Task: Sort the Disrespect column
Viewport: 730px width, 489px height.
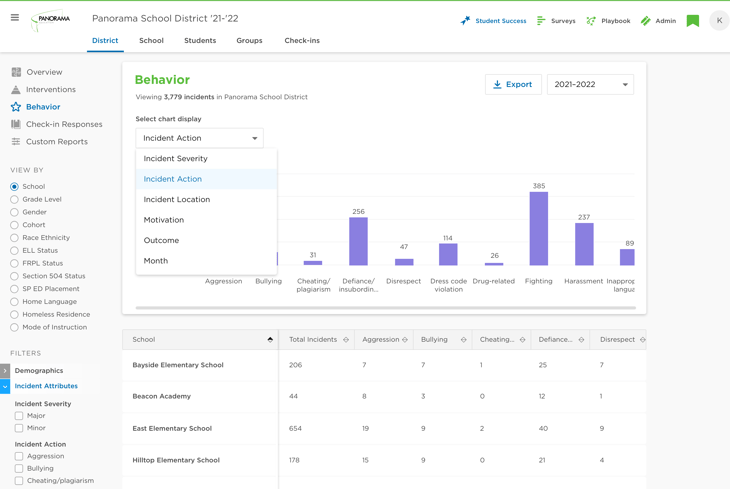Action: click(x=642, y=340)
